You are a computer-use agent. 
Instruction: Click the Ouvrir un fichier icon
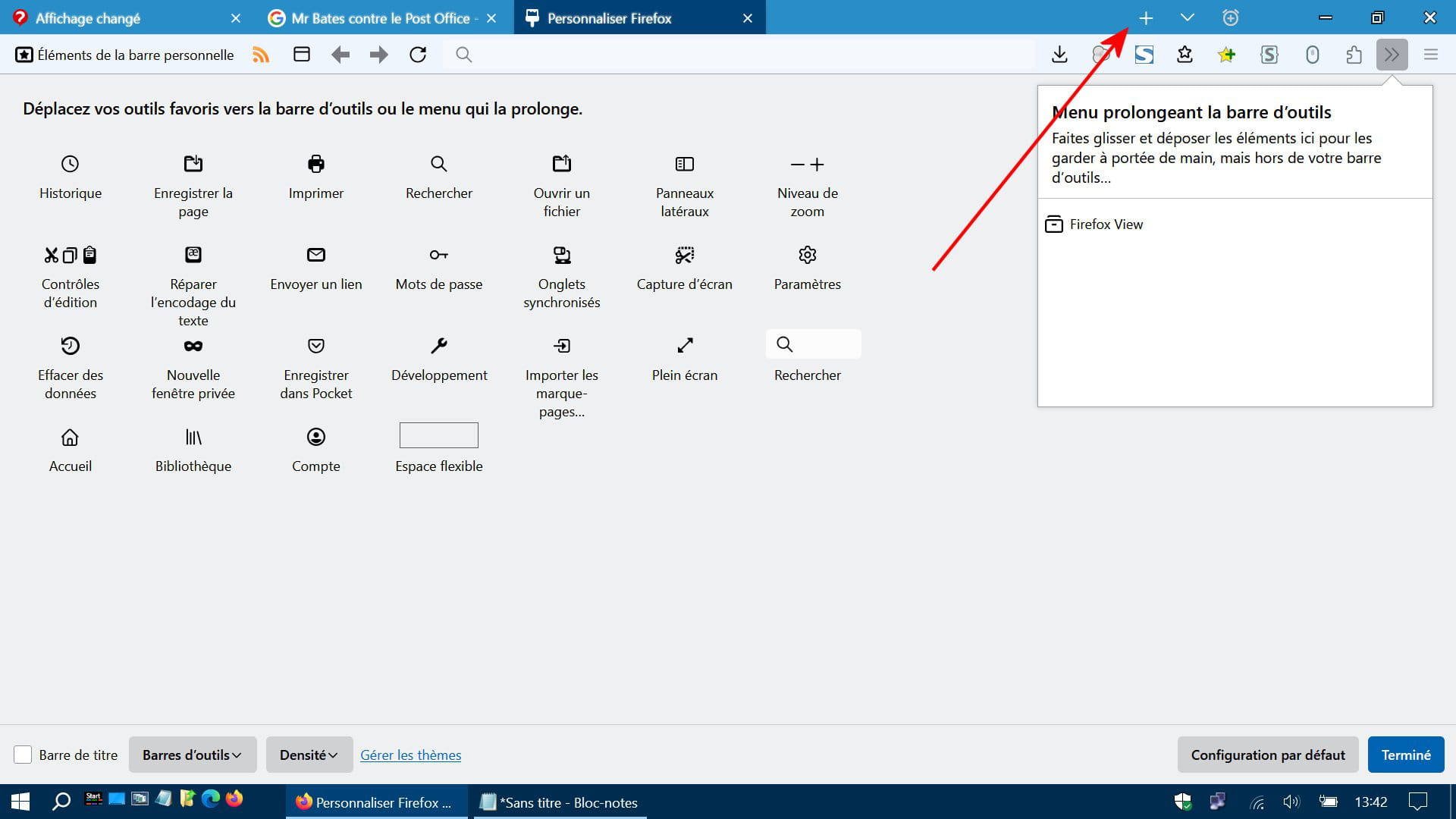[562, 164]
